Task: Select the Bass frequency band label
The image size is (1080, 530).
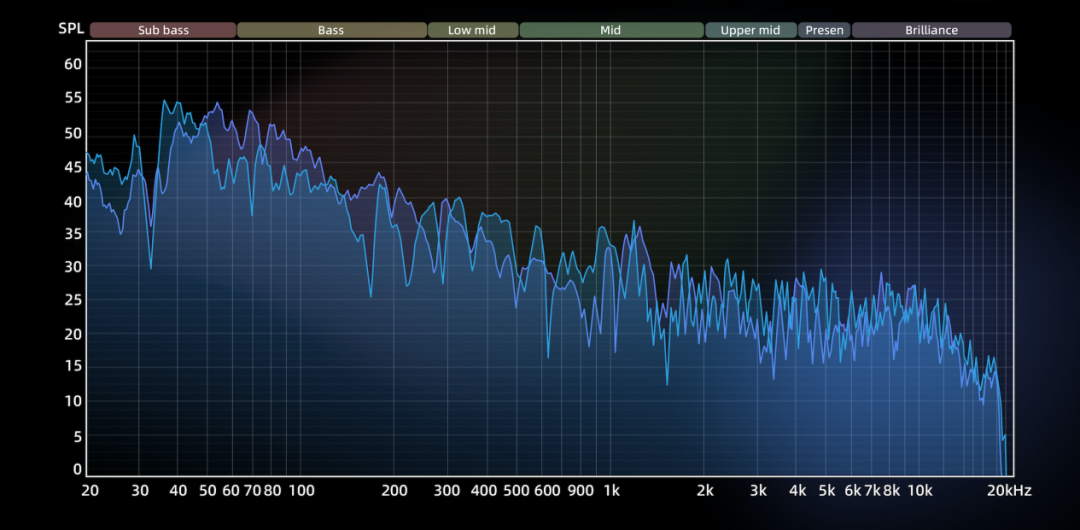Action: [331, 30]
